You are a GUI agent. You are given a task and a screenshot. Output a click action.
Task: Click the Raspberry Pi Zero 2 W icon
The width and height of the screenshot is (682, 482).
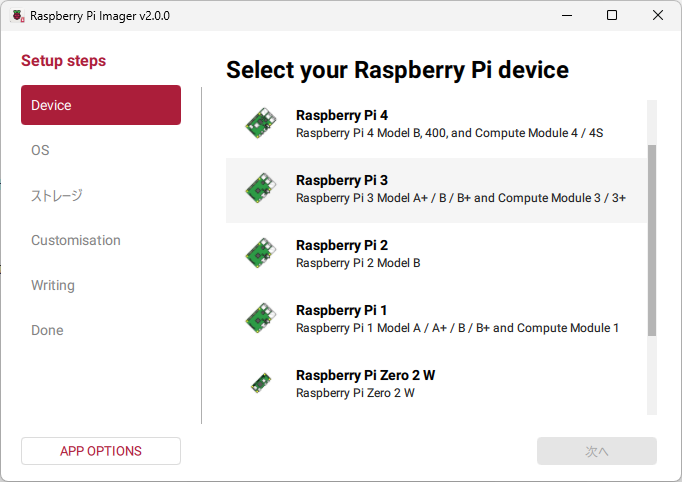[x=260, y=384]
